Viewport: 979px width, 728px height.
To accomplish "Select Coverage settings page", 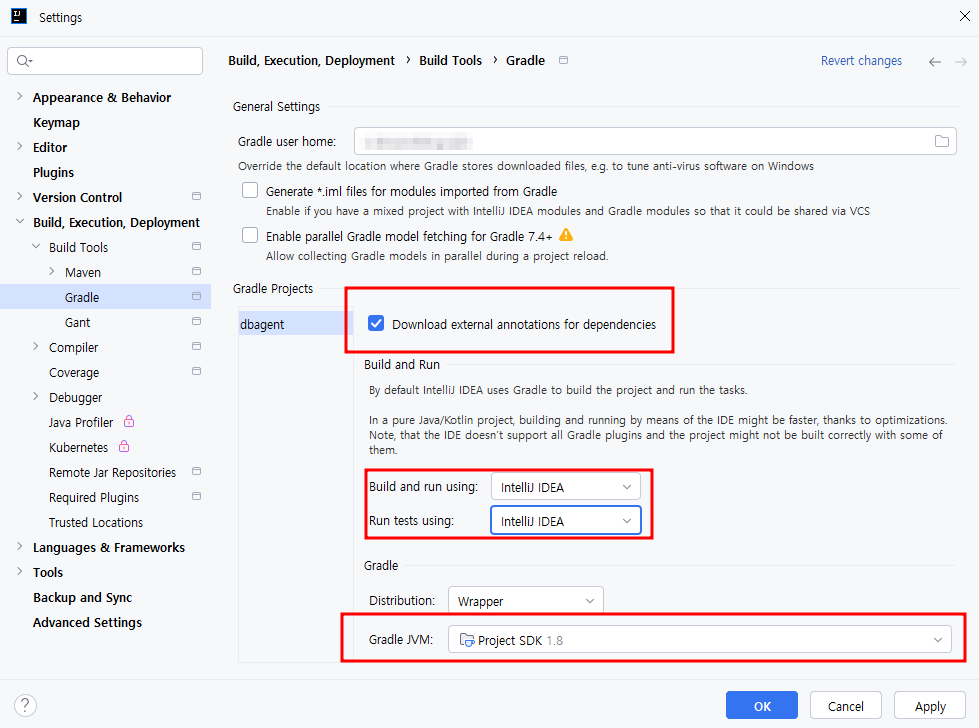I will click(x=74, y=373).
